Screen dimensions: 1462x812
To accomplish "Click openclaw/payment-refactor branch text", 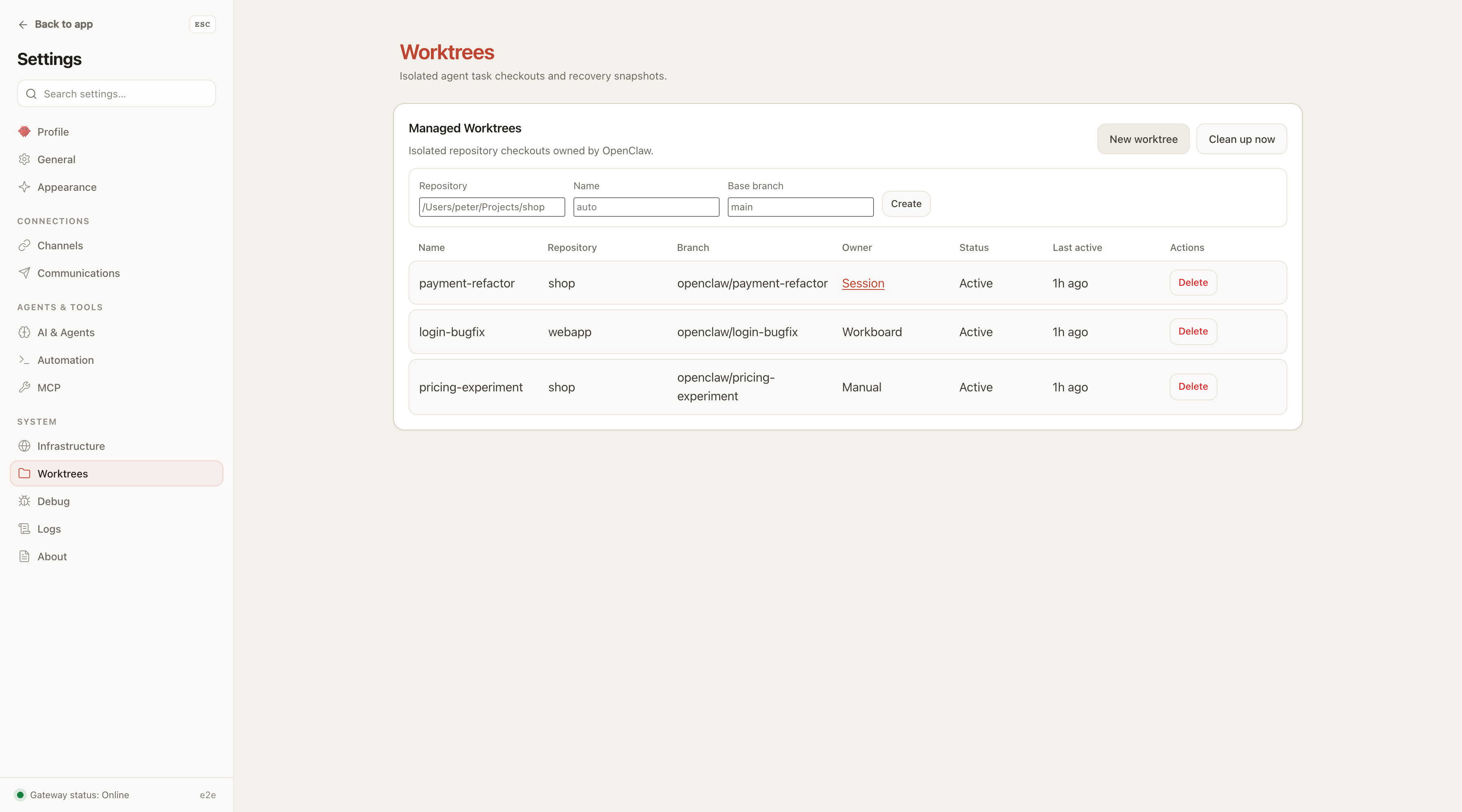I will coord(752,283).
